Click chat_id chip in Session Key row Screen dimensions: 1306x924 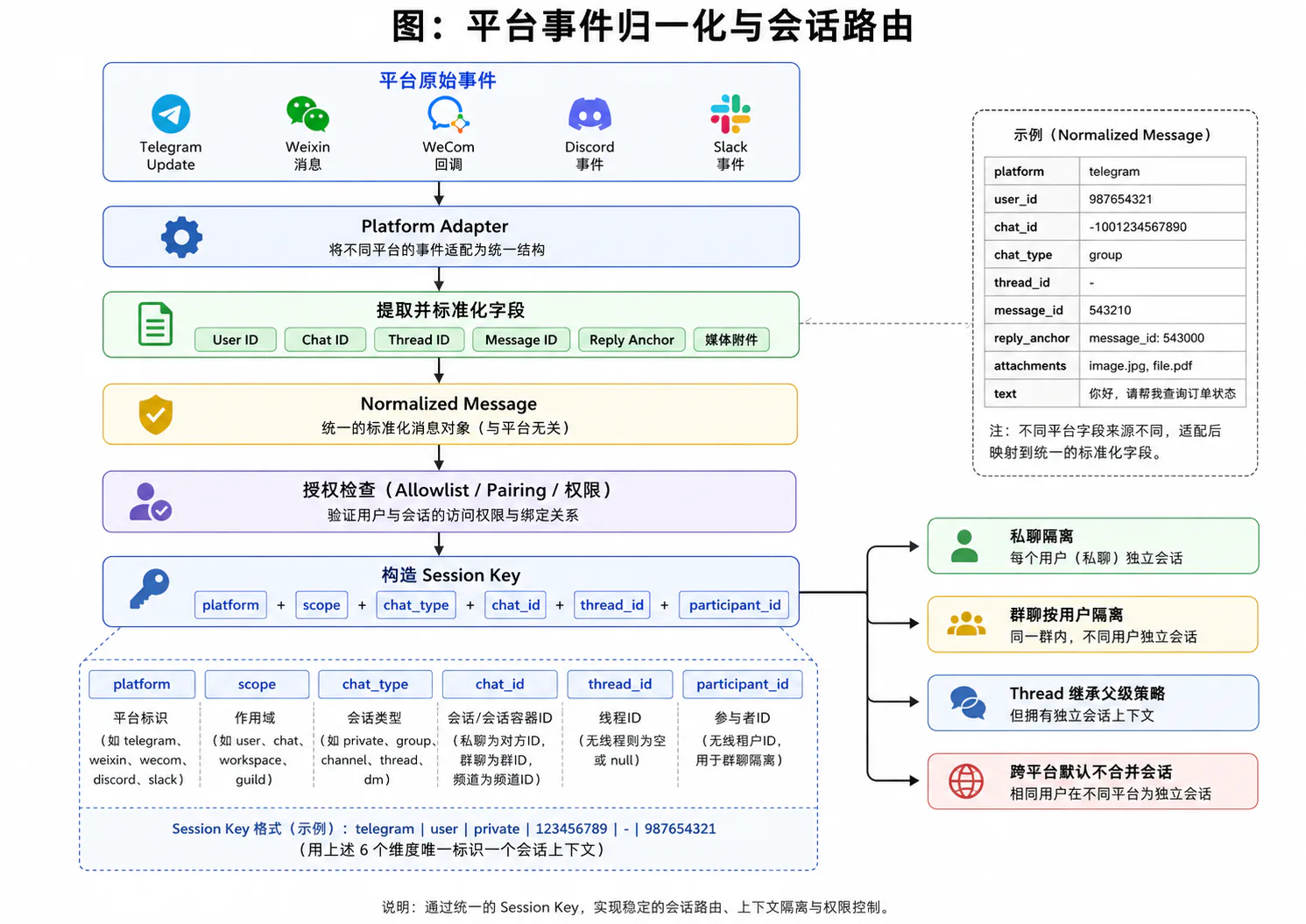point(516,605)
